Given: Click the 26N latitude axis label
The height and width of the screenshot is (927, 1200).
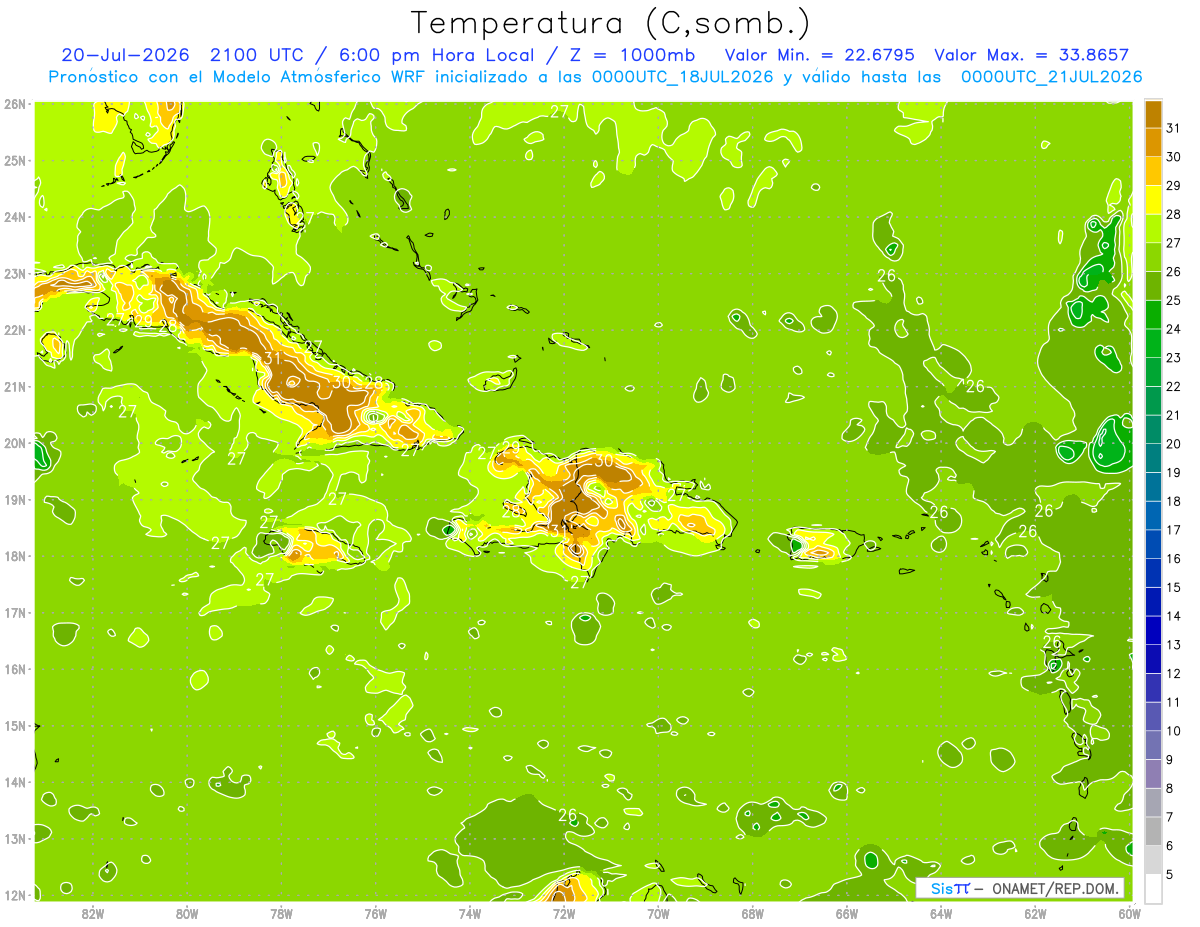Looking at the screenshot, I should pos(15,104).
